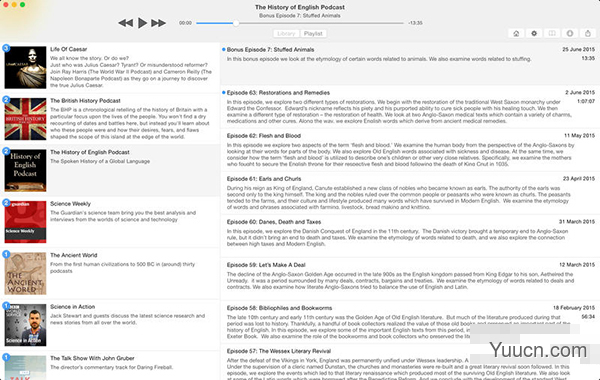Click the '23 April 2015' date

point(579,179)
